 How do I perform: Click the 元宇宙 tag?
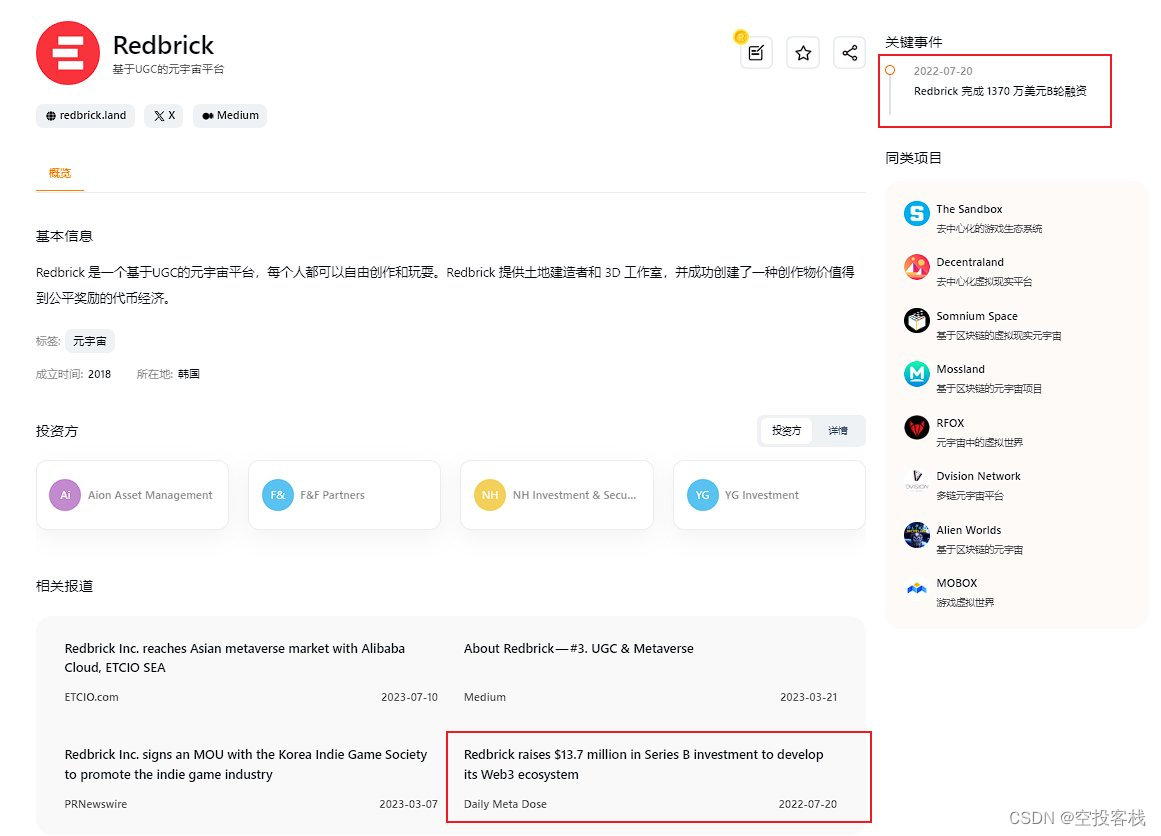[x=90, y=341]
